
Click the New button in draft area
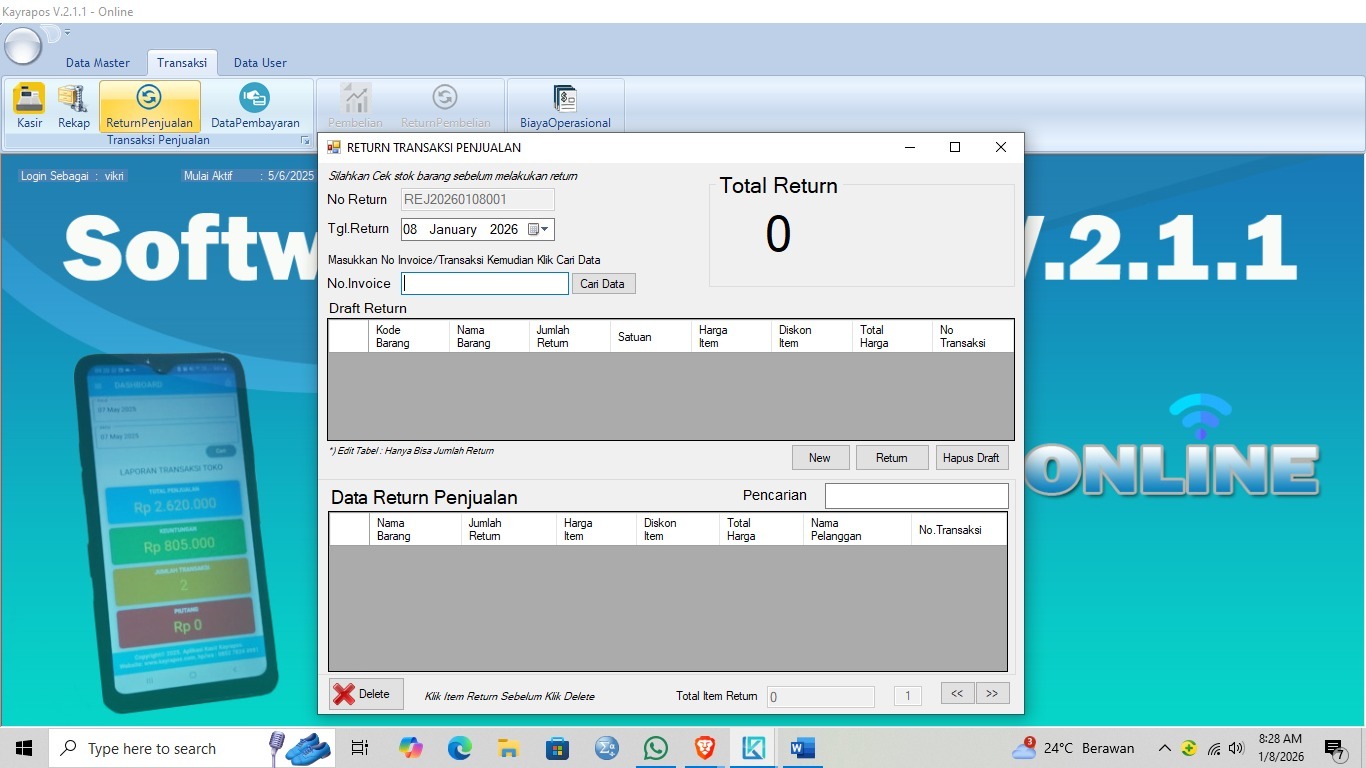pos(820,458)
